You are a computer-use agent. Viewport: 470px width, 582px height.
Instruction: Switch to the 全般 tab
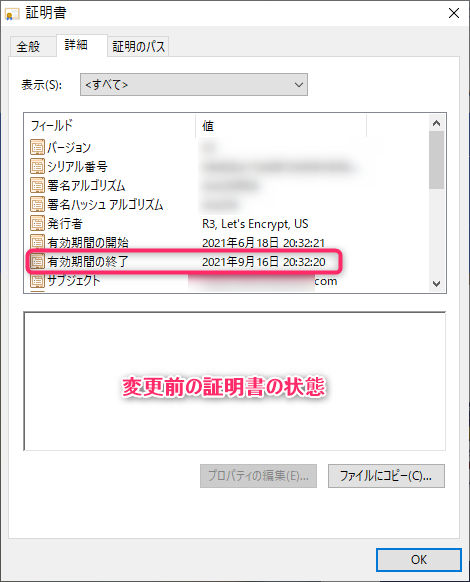click(28, 46)
